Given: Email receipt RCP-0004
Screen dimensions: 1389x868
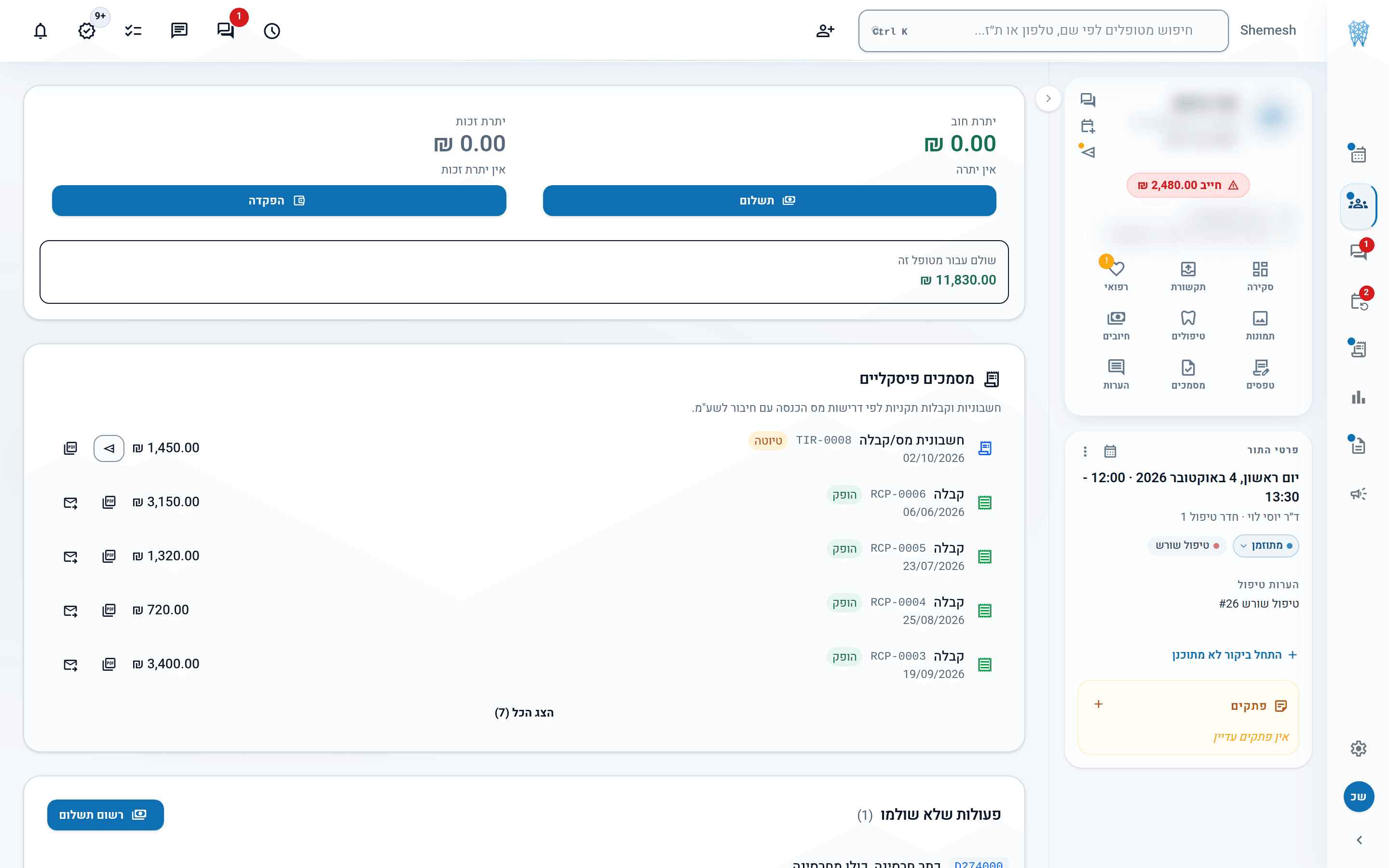Looking at the screenshot, I should pos(70,611).
